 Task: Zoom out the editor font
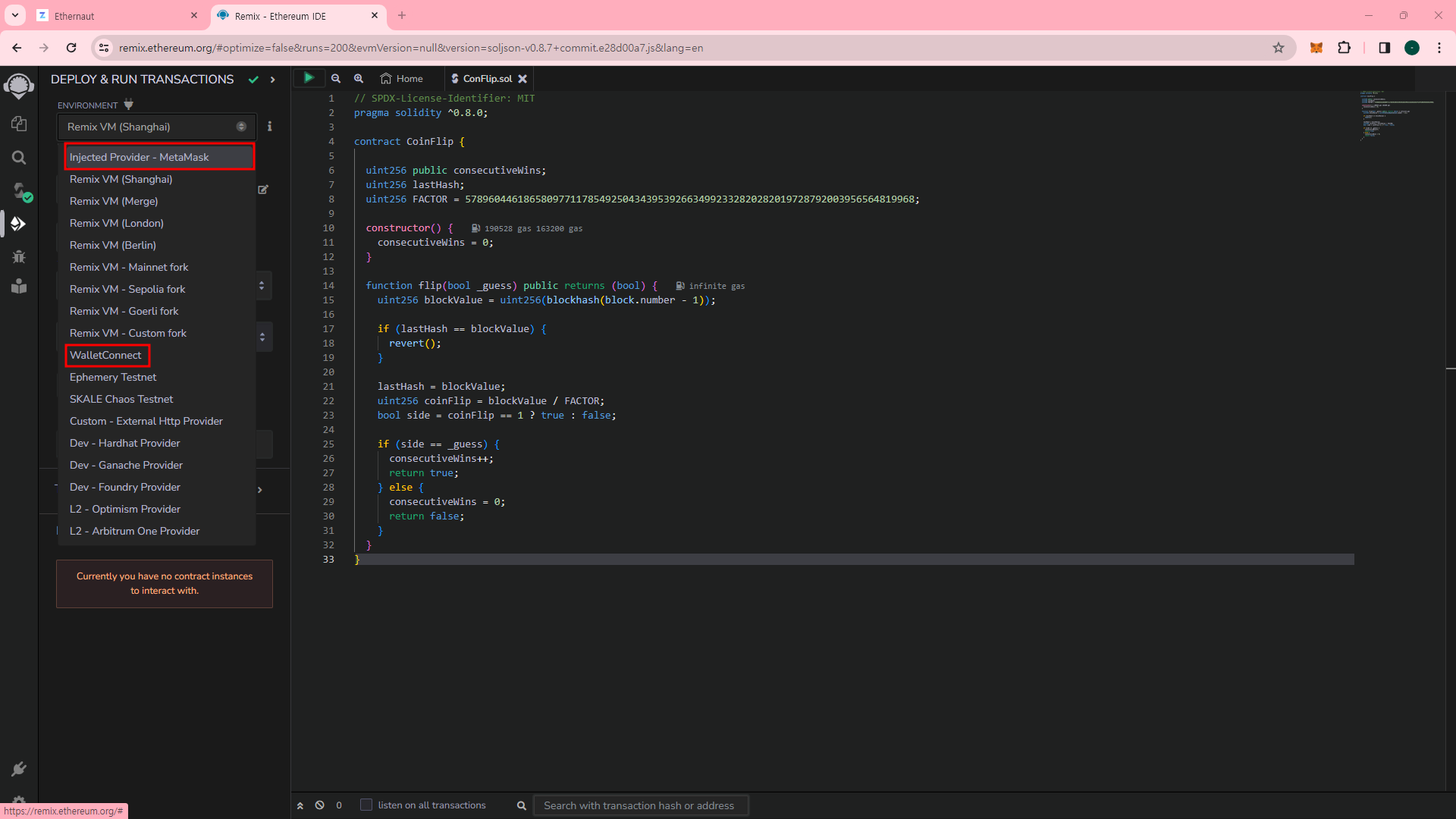click(x=336, y=78)
